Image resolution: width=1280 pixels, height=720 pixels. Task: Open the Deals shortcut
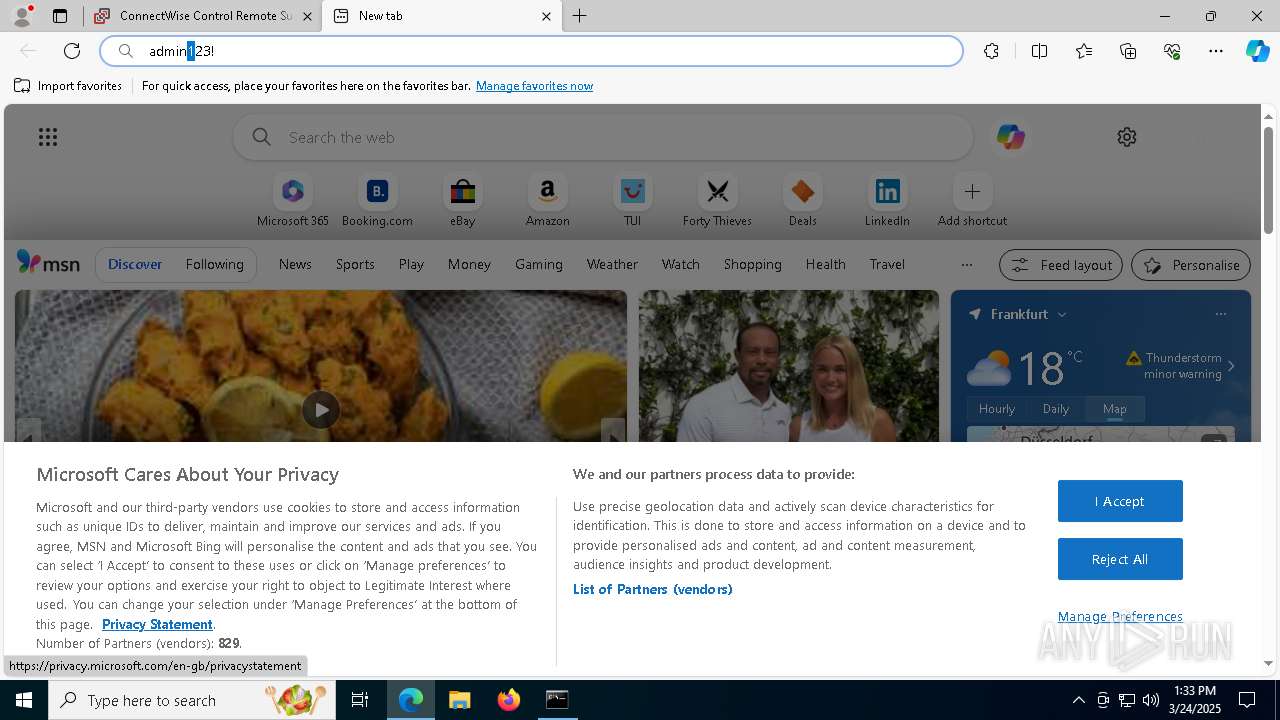click(802, 201)
